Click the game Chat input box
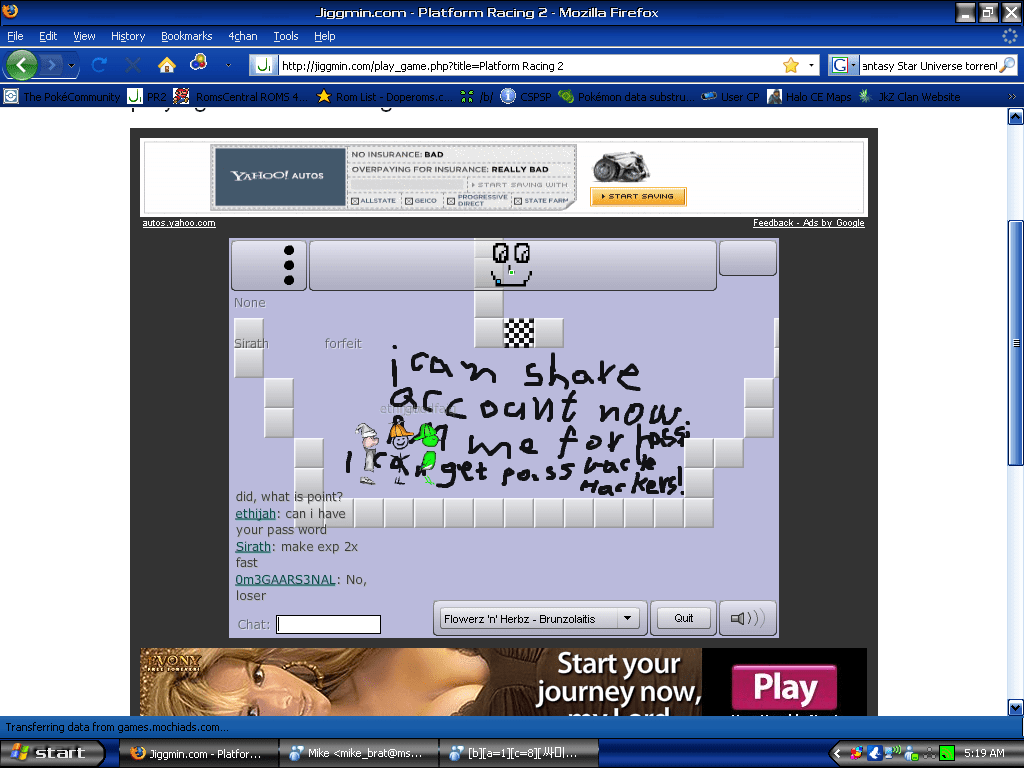Image resolution: width=1024 pixels, height=768 pixels. (328, 624)
